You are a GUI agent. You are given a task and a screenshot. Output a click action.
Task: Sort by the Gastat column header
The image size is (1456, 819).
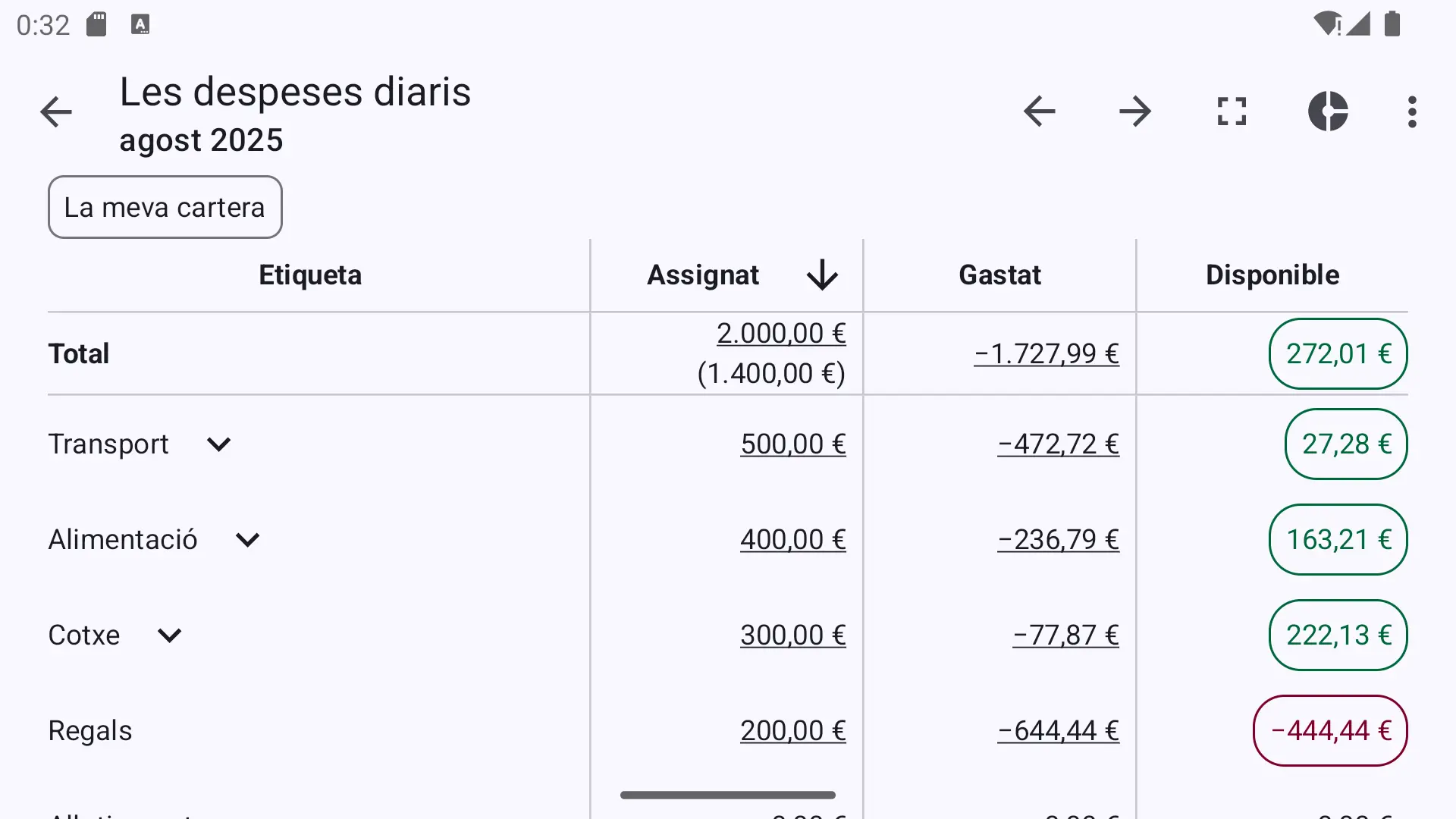pyautogui.click(x=999, y=275)
